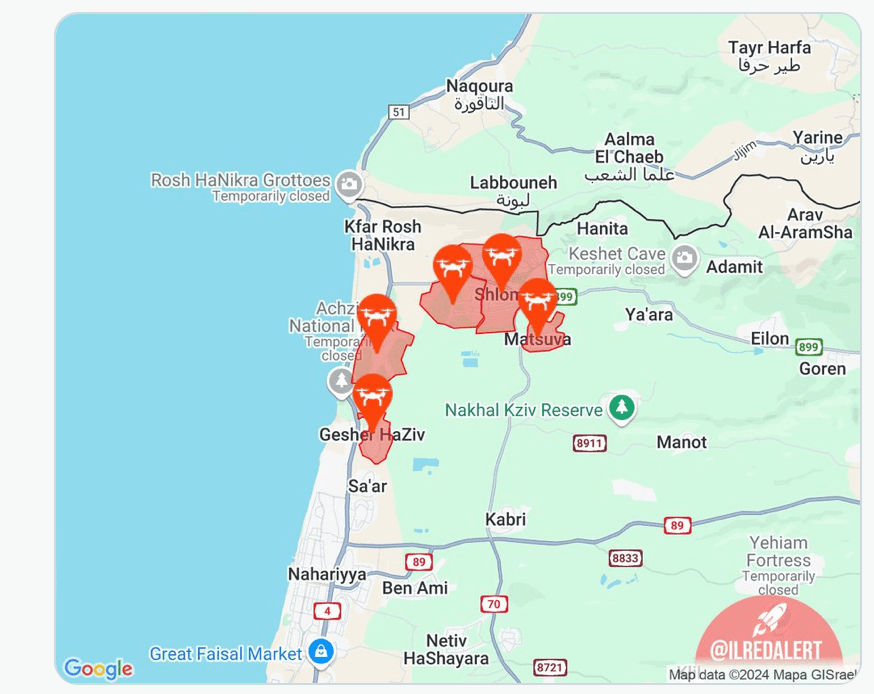Select the Nakhal Kziv Reserve tree icon
The image size is (874, 694).
(x=622, y=408)
